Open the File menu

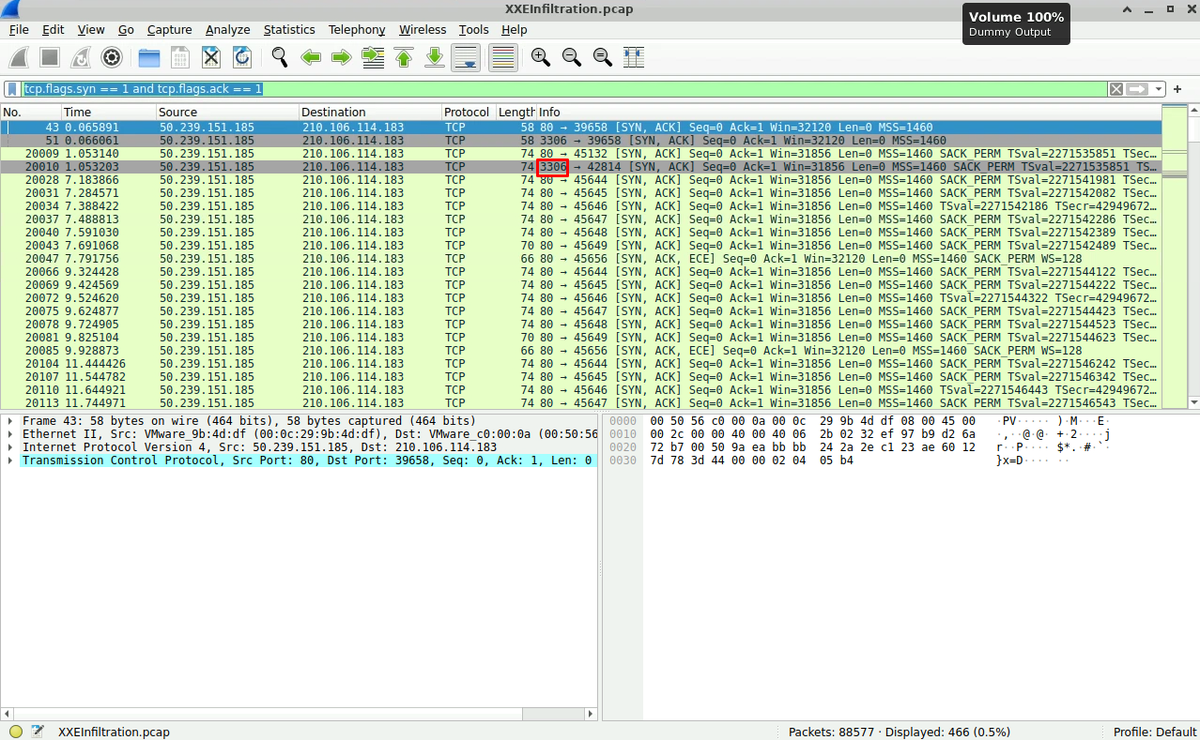[x=19, y=30]
